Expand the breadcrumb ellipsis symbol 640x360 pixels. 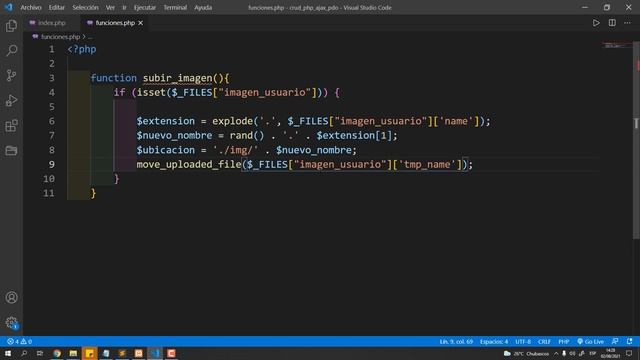(90, 37)
